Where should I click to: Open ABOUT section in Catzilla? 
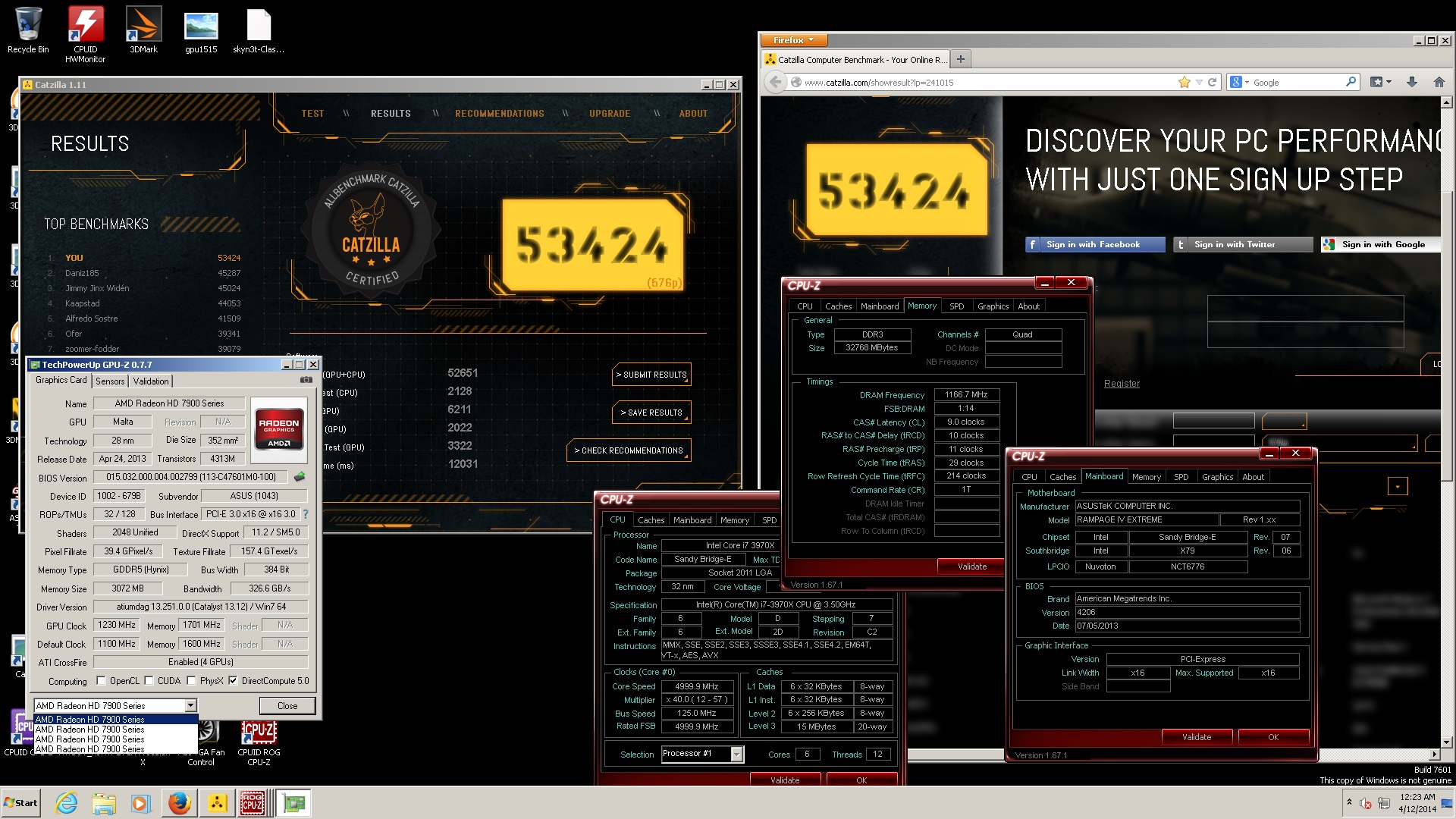[693, 114]
